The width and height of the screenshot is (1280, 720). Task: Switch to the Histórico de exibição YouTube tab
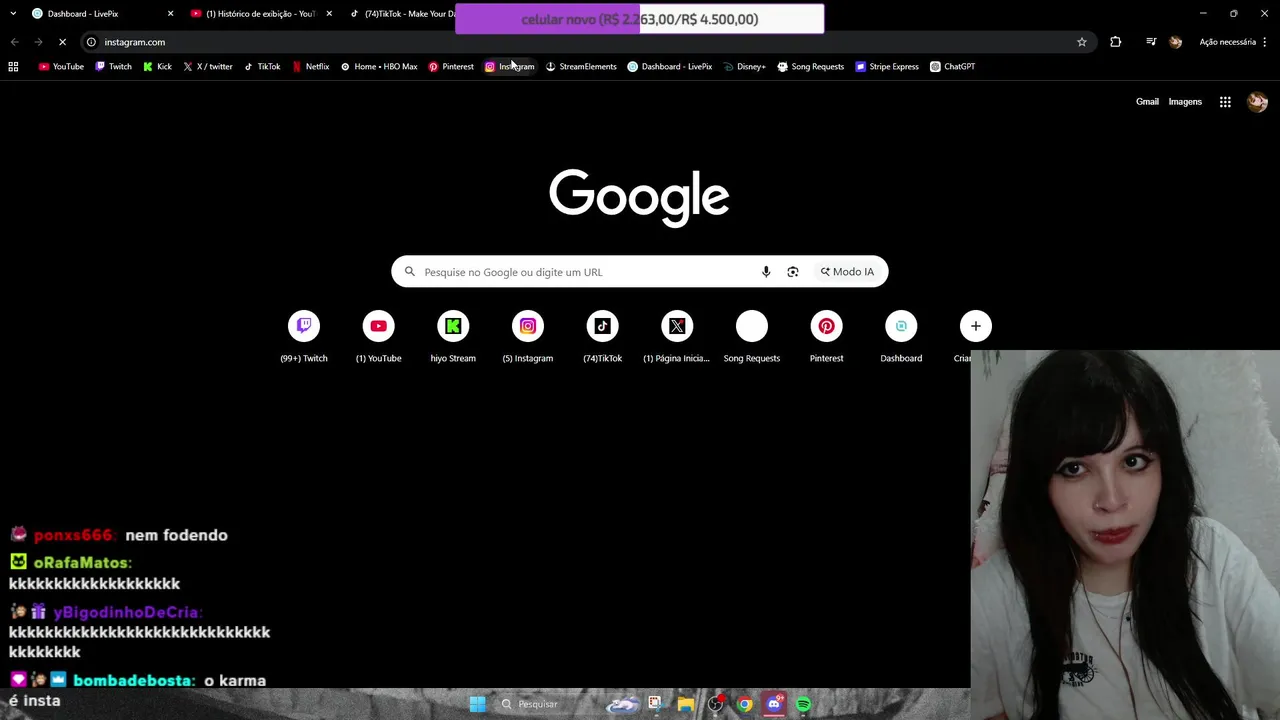point(260,14)
